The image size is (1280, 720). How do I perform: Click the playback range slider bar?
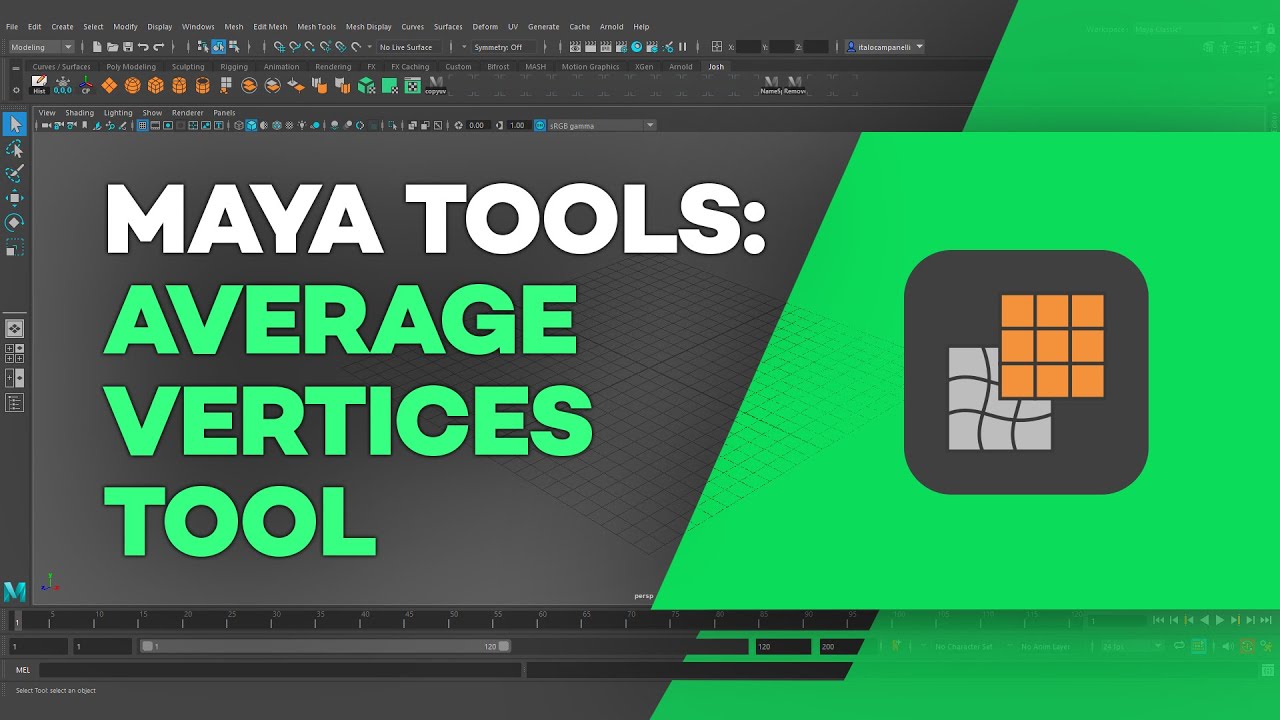pos(326,646)
